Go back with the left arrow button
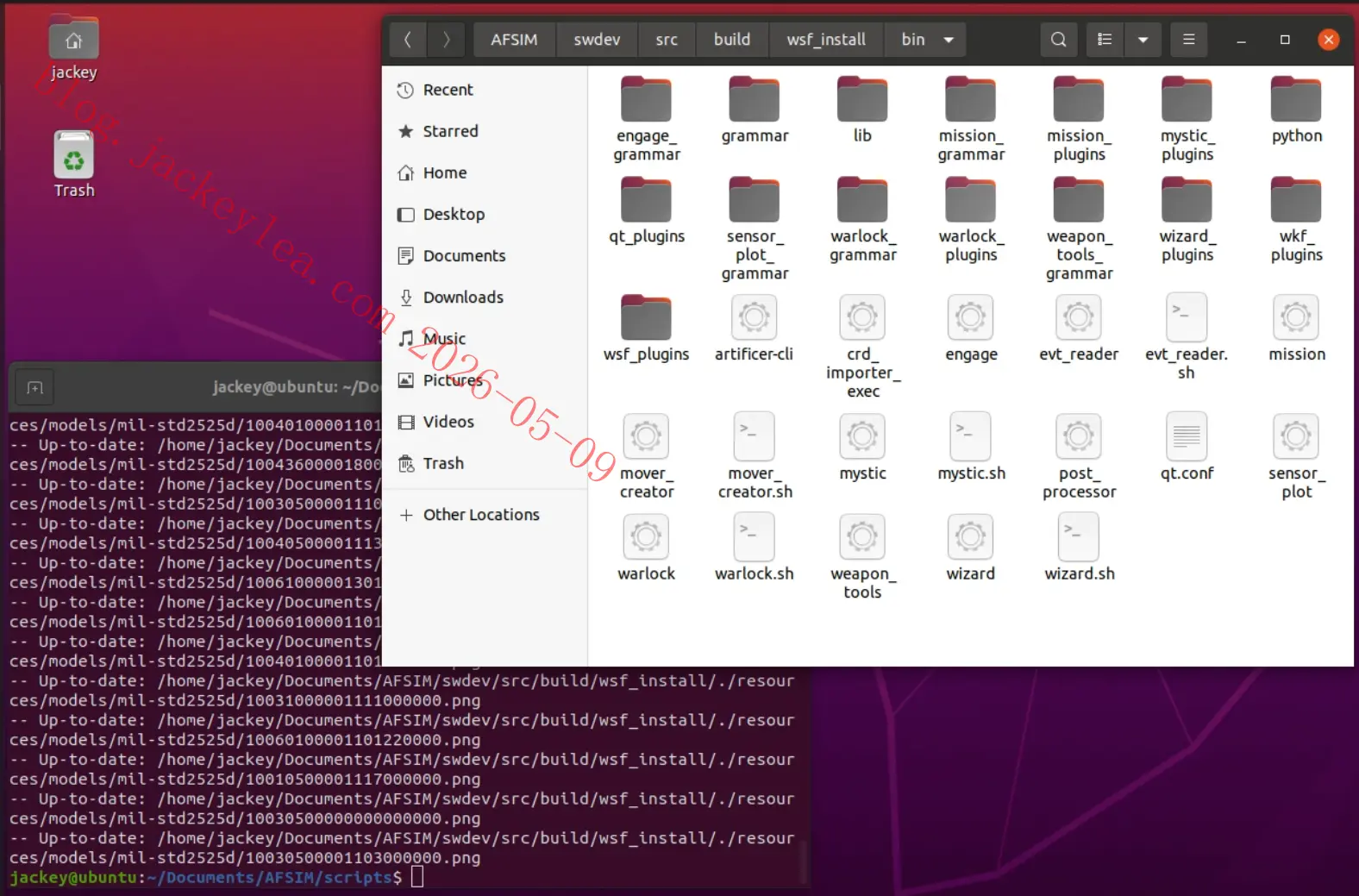The image size is (1359, 896). click(408, 40)
